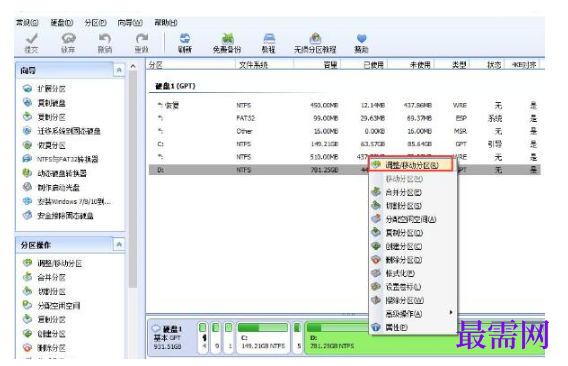Image resolution: width=568 pixels, height=366 pixels.
Task: Choose 复制分区(O) in the context menu
Action: pos(413,233)
